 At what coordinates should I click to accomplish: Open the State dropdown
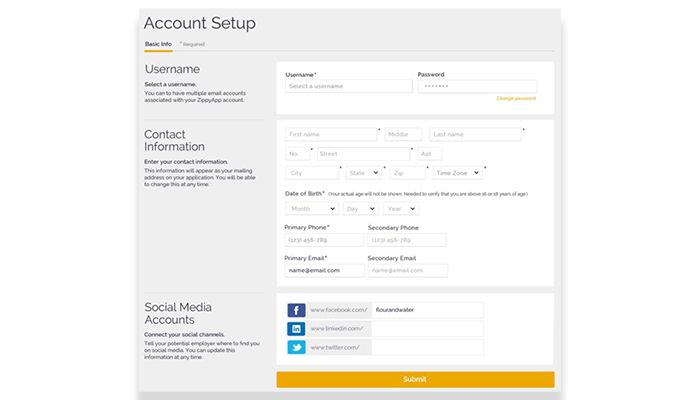pyautogui.click(x=363, y=173)
